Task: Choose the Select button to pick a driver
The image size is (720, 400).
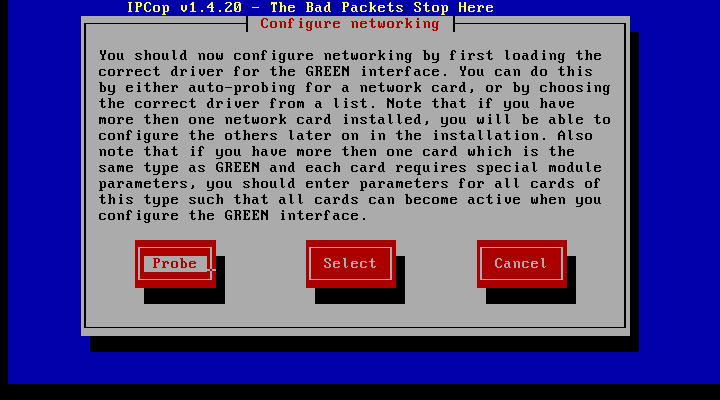Action: click(351, 264)
